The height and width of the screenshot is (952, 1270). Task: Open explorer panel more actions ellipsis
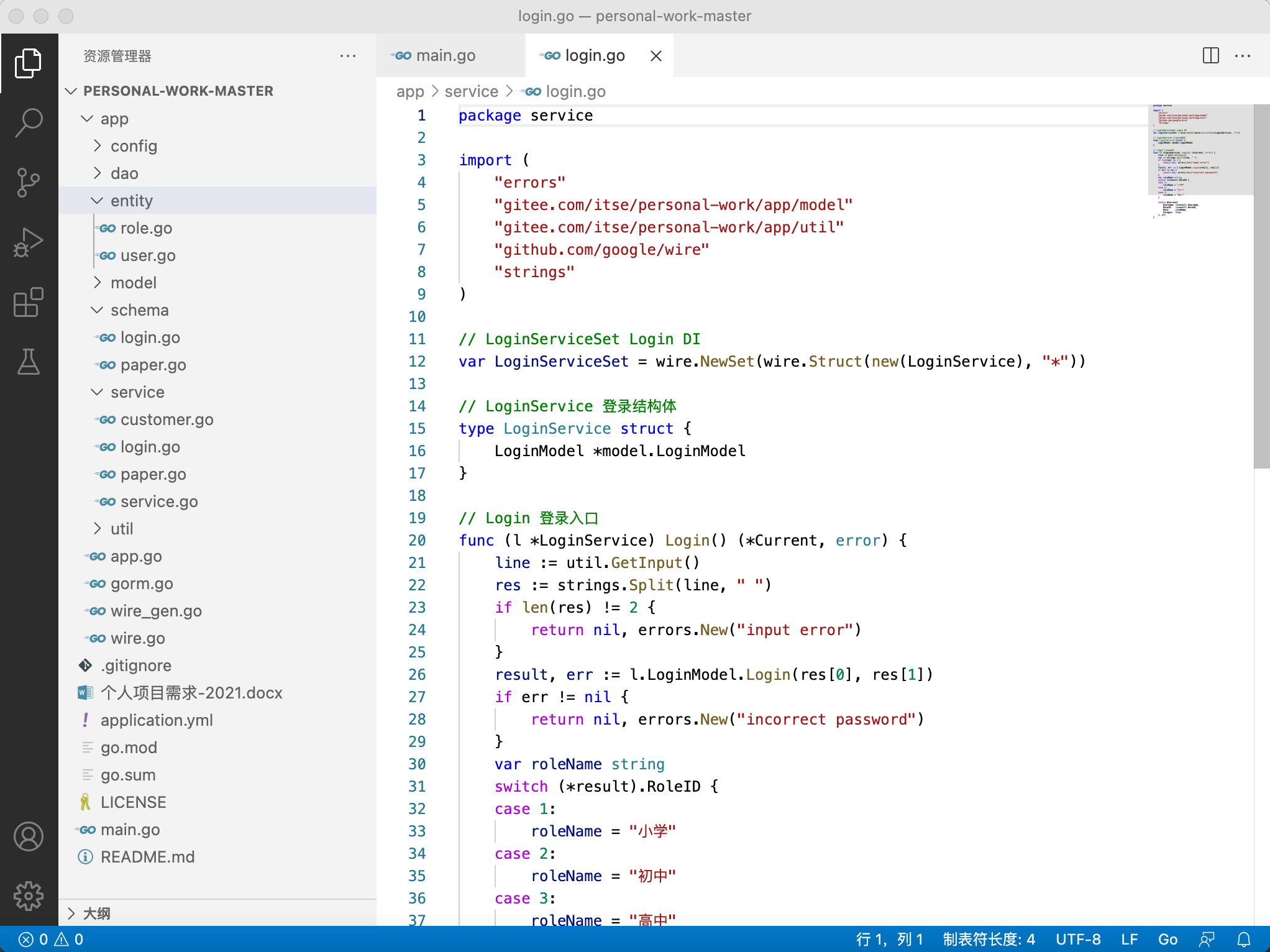[348, 56]
